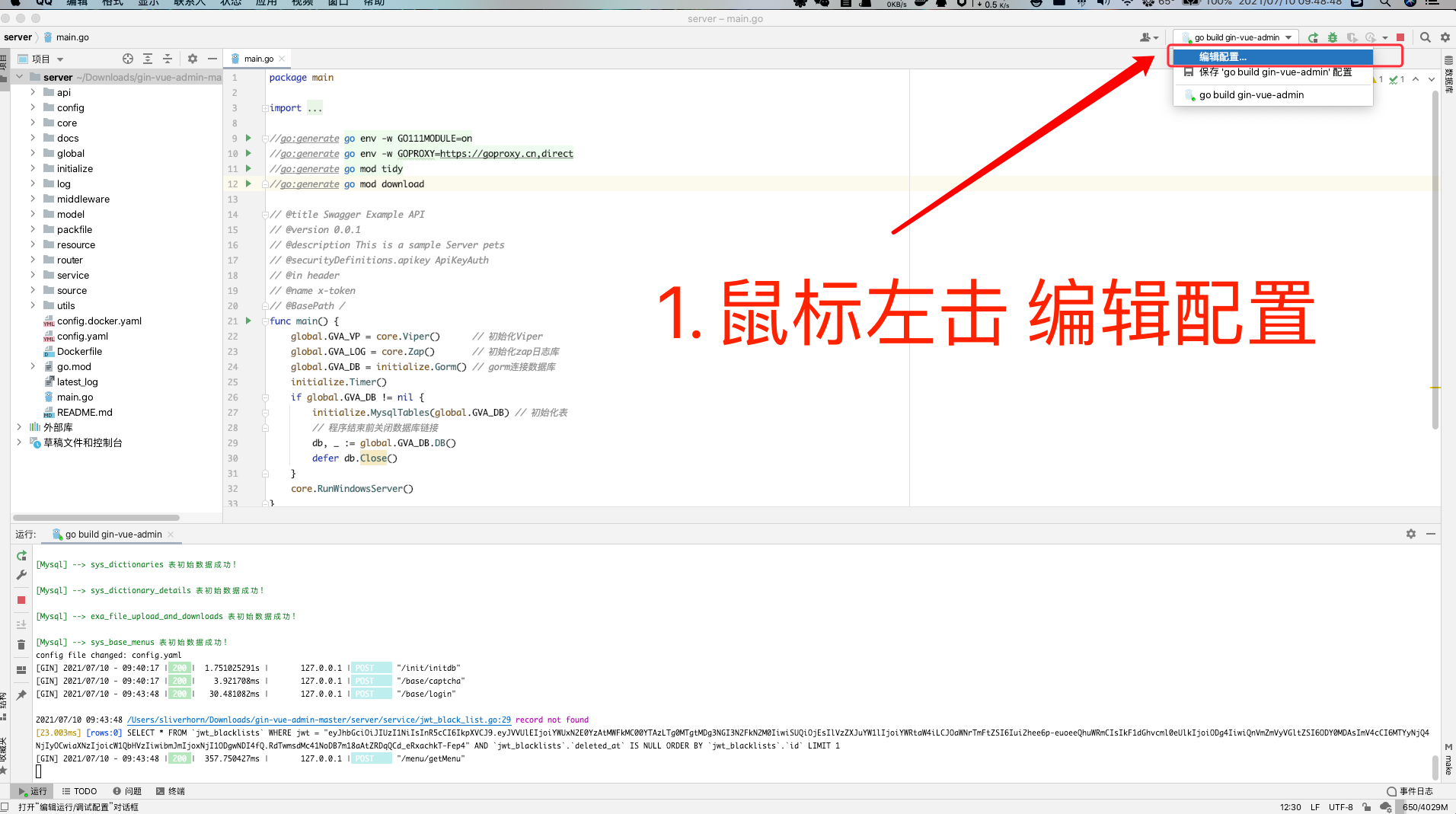Viewport: 1456px width, 814px height.
Task: Click the run gutter arrow on line 9
Action: (248, 138)
